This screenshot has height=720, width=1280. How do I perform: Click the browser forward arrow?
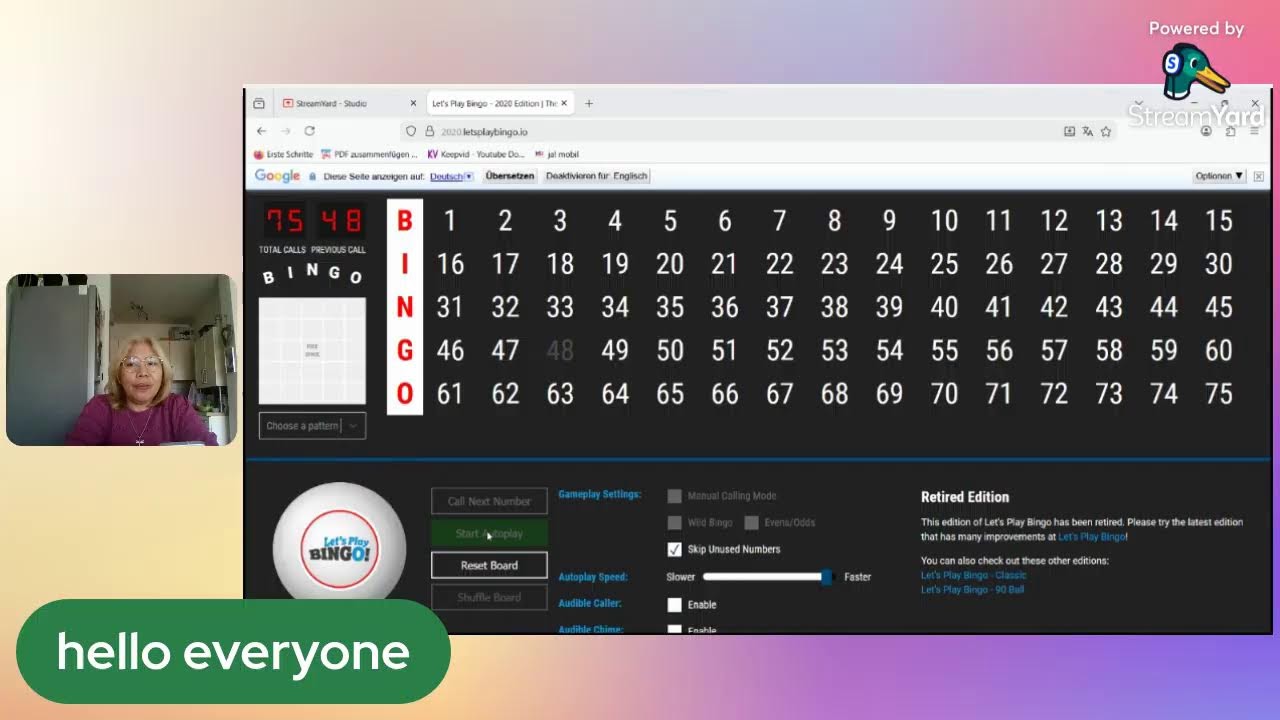tap(285, 131)
